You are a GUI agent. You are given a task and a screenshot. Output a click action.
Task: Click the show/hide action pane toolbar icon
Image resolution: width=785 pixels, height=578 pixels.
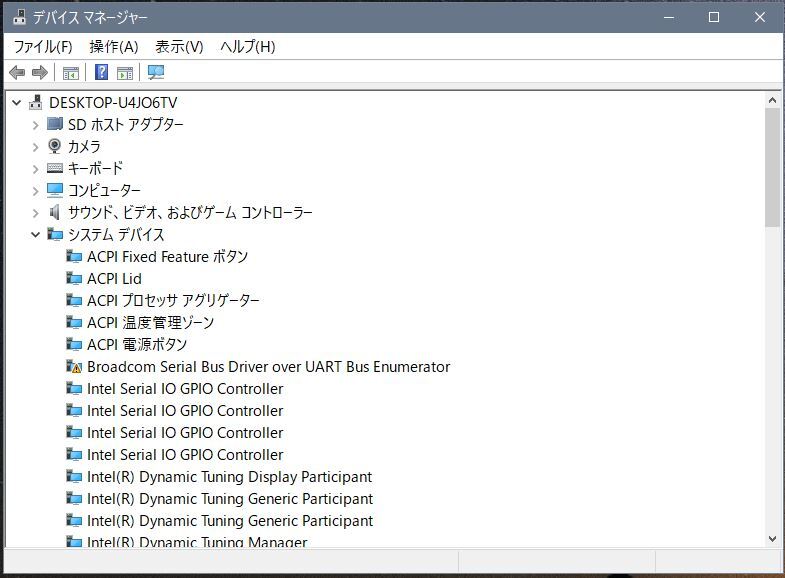(125, 73)
